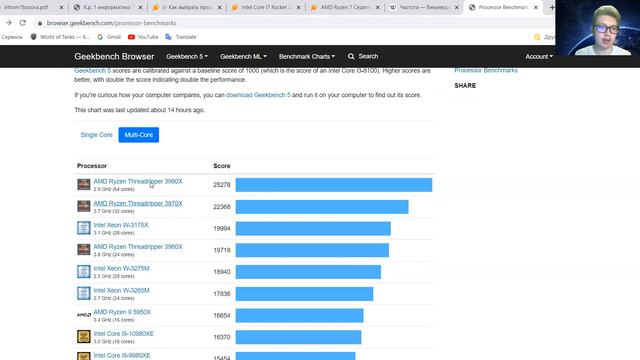Viewport: 640px width, 360px height.
Task: Click the 22368 score value
Action: pyautogui.click(x=222, y=207)
